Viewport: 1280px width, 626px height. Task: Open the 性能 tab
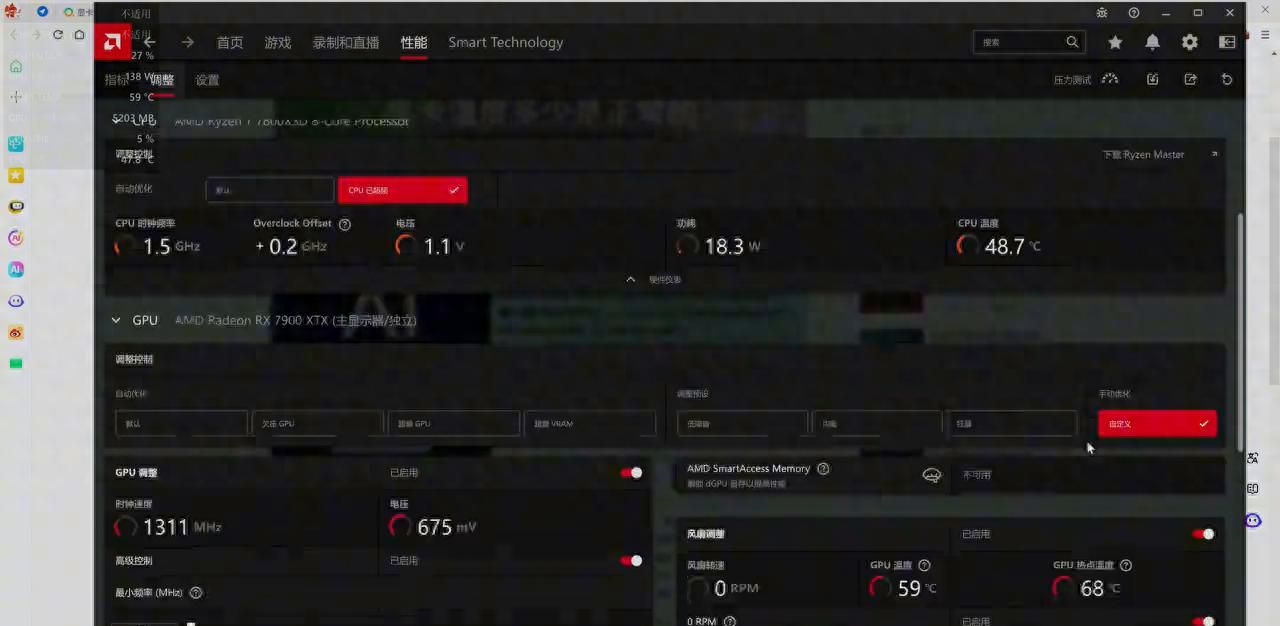414,42
